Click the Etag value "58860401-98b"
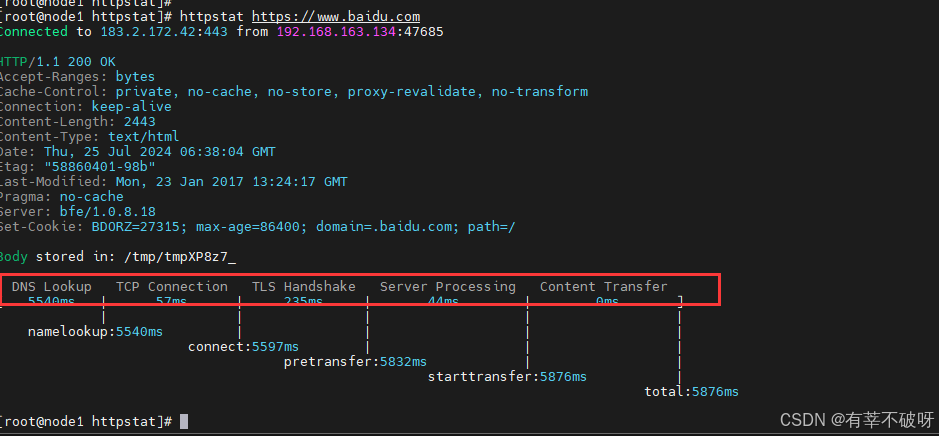This screenshot has width=939, height=436. tap(99, 166)
